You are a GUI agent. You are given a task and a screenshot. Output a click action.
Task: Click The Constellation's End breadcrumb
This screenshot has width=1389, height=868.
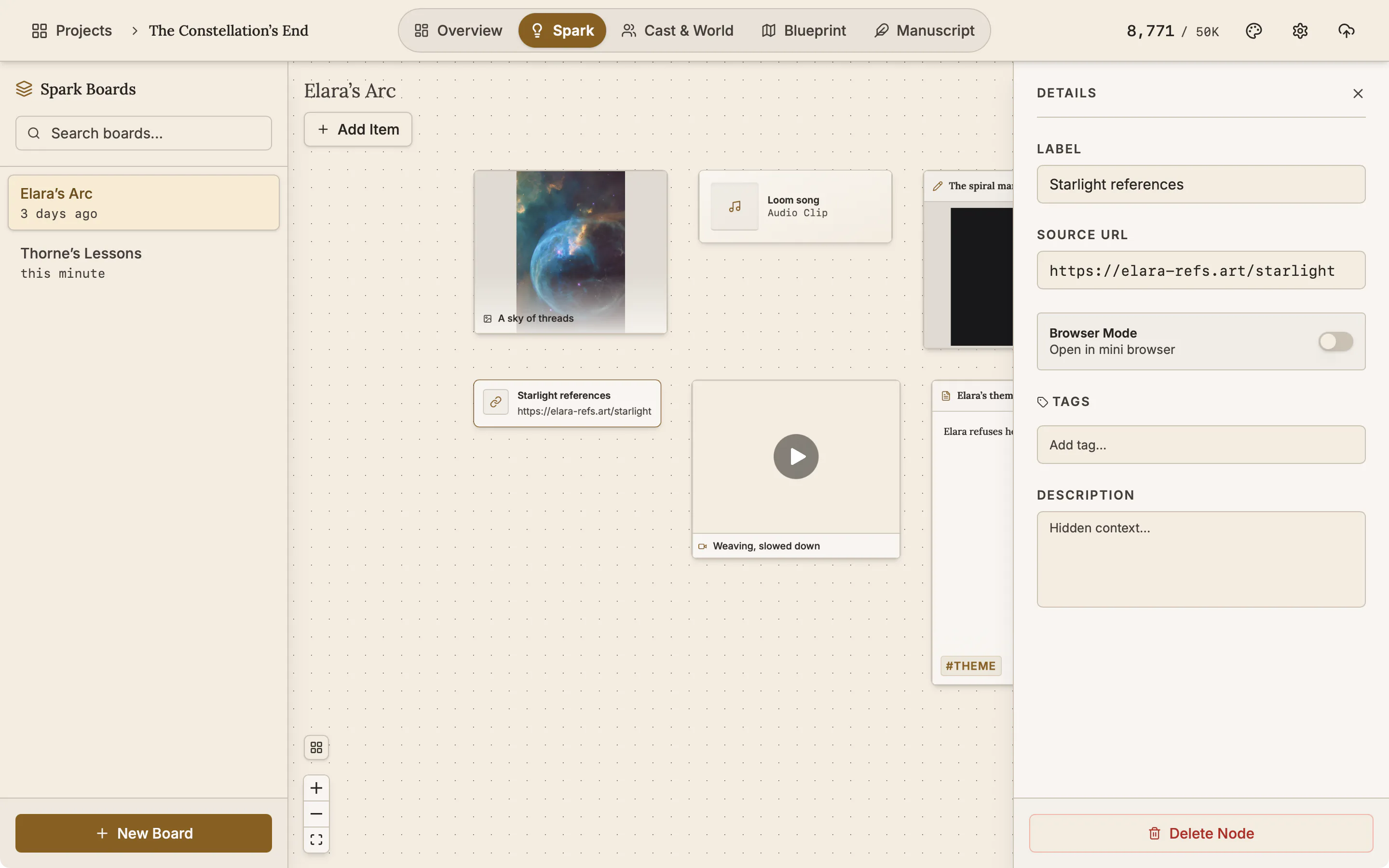click(229, 30)
